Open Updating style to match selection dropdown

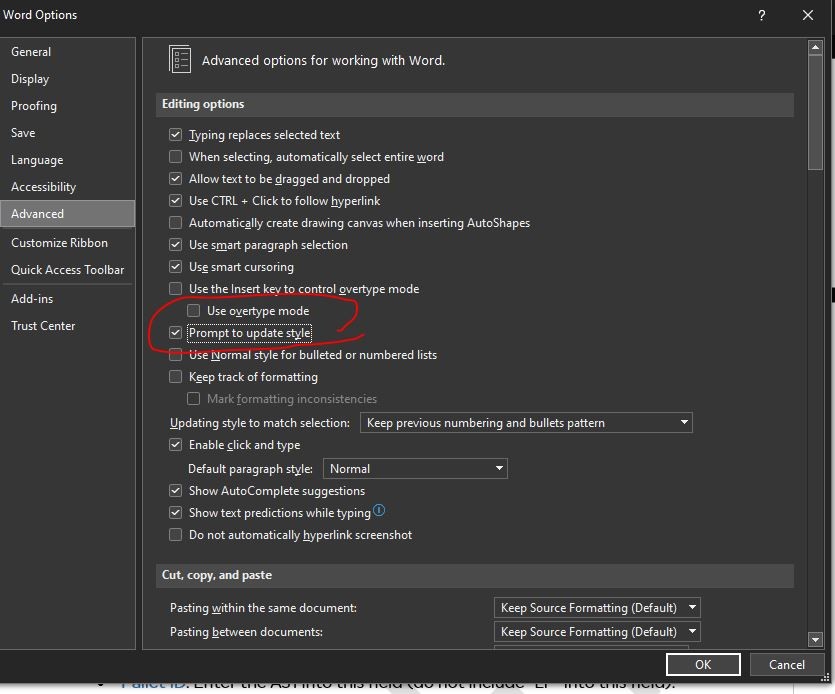pyautogui.click(x=526, y=422)
